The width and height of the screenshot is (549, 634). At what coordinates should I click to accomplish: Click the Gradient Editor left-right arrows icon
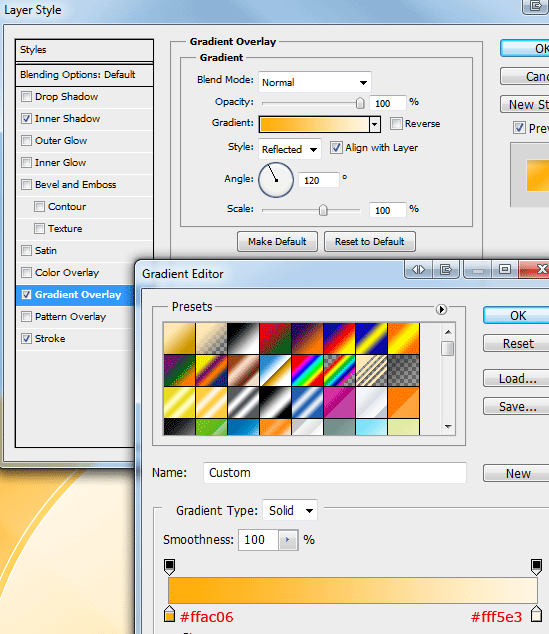pos(418,269)
